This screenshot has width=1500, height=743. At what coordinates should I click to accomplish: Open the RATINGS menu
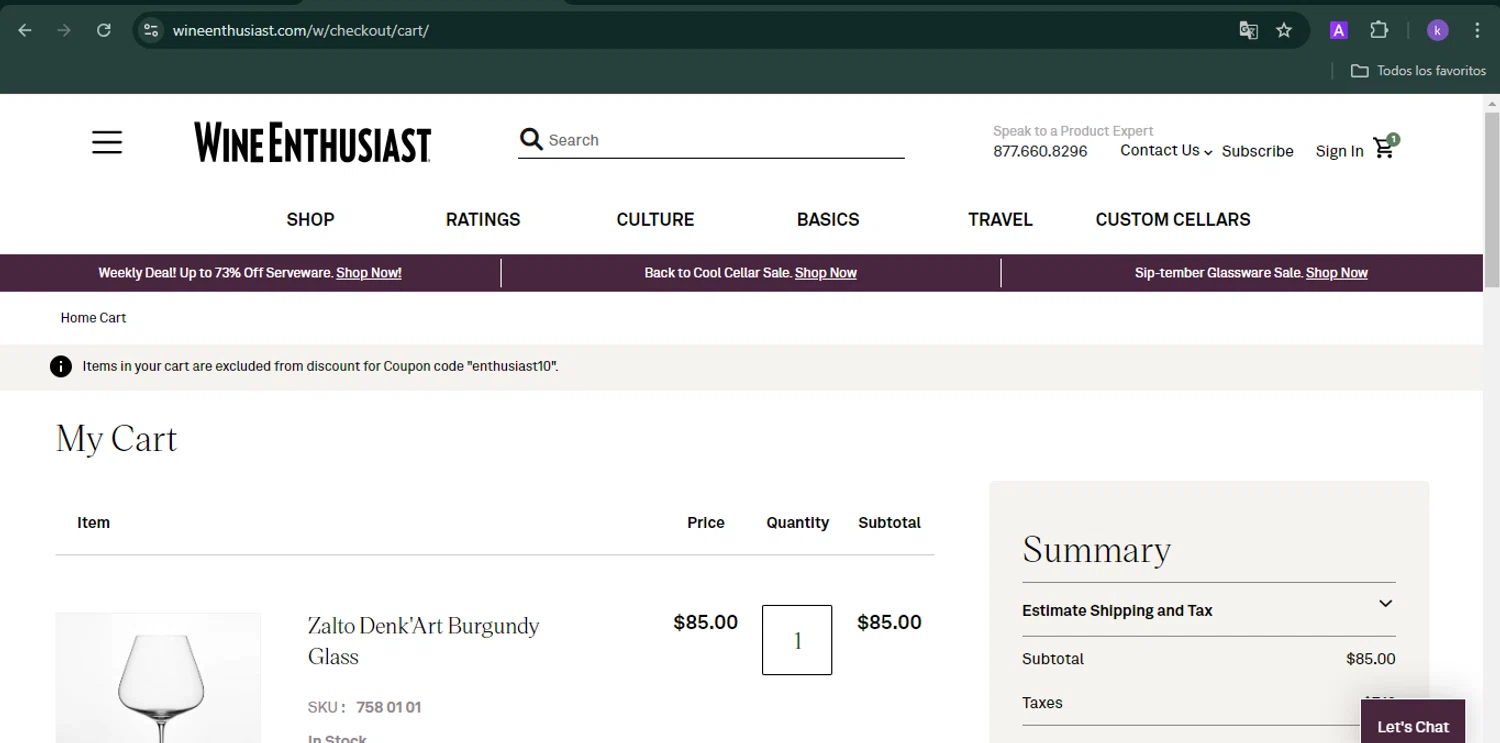click(483, 219)
